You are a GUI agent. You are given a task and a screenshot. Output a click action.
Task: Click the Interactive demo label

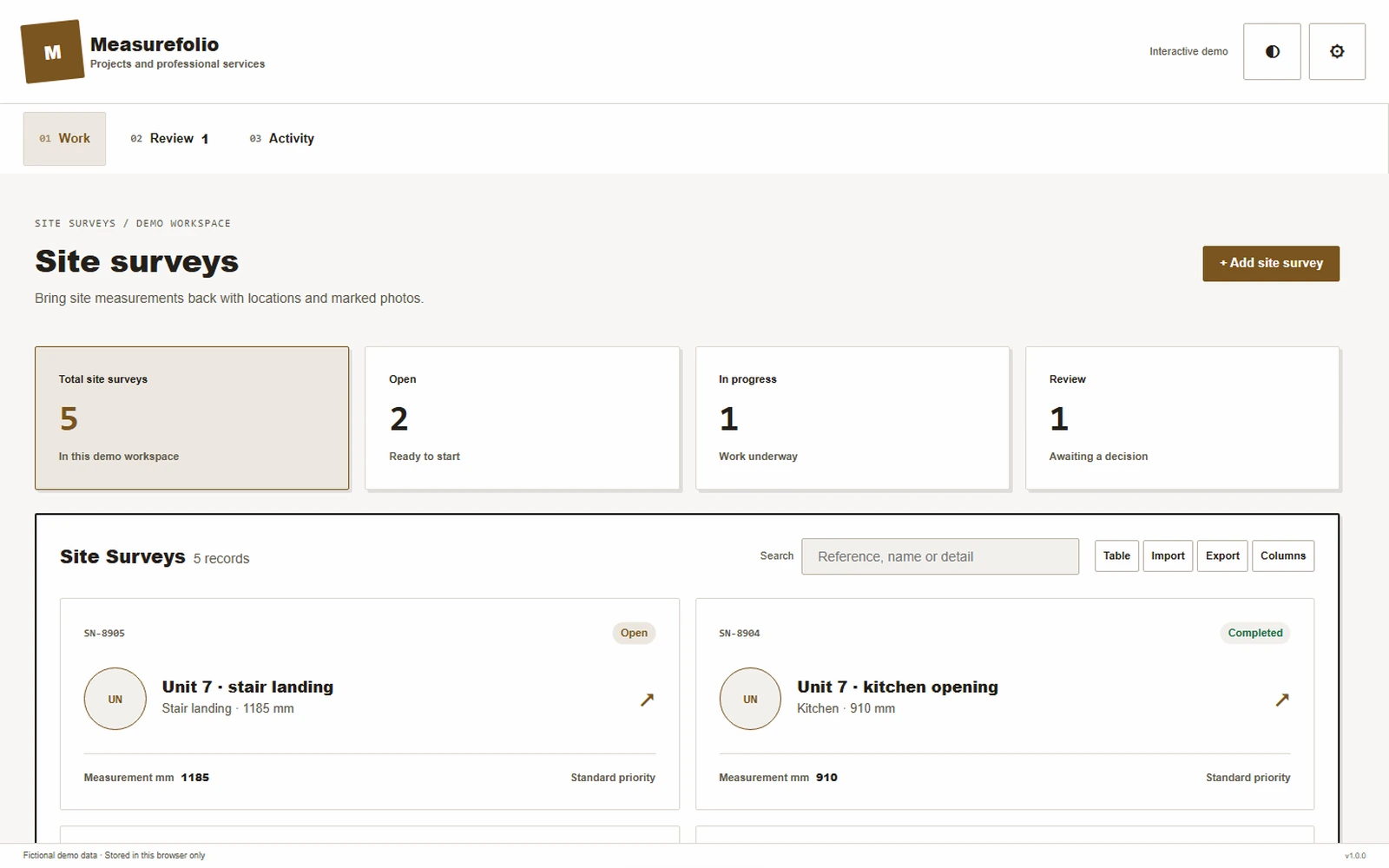[1188, 52]
